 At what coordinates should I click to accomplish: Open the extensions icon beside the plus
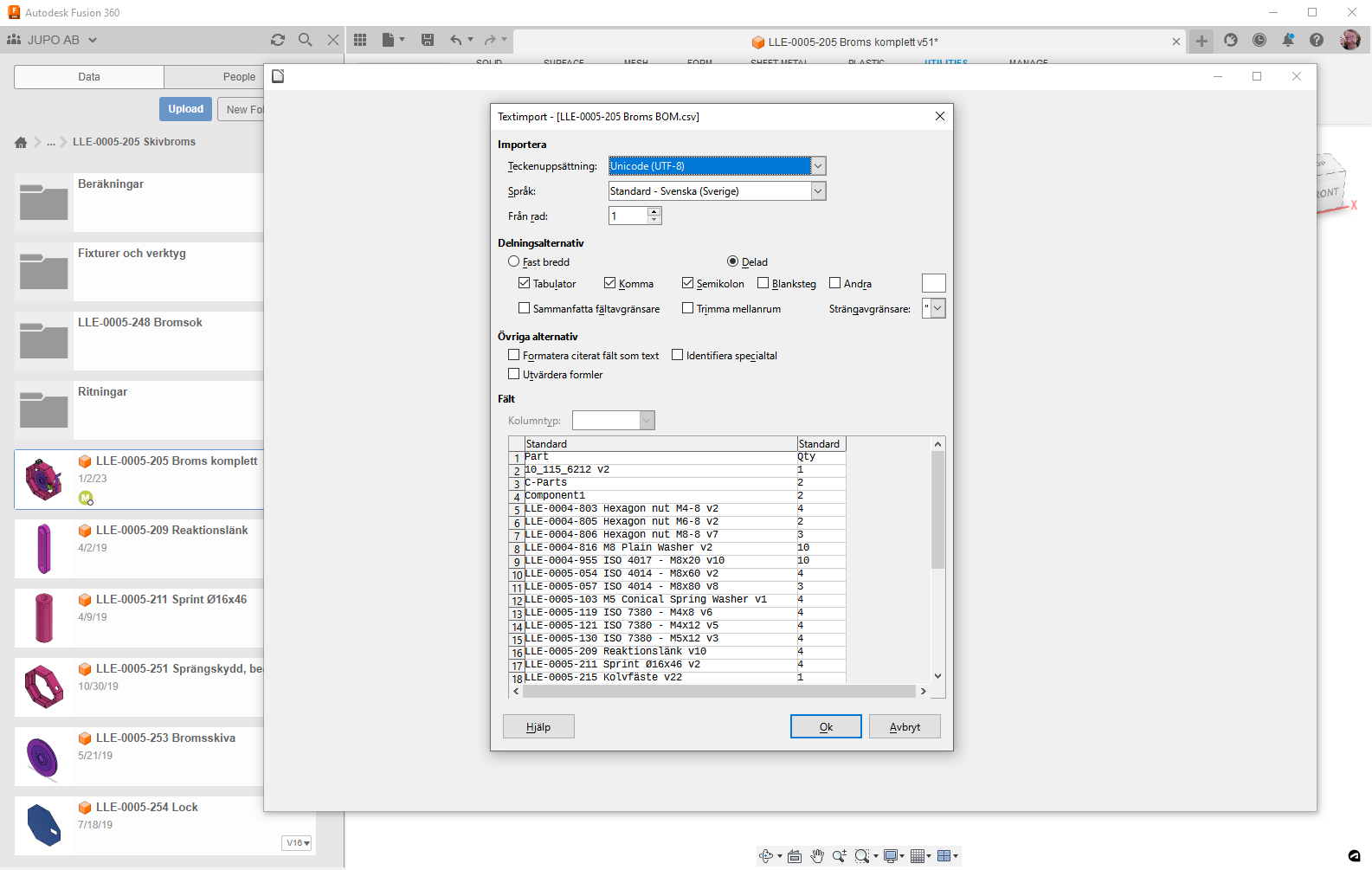point(1231,40)
